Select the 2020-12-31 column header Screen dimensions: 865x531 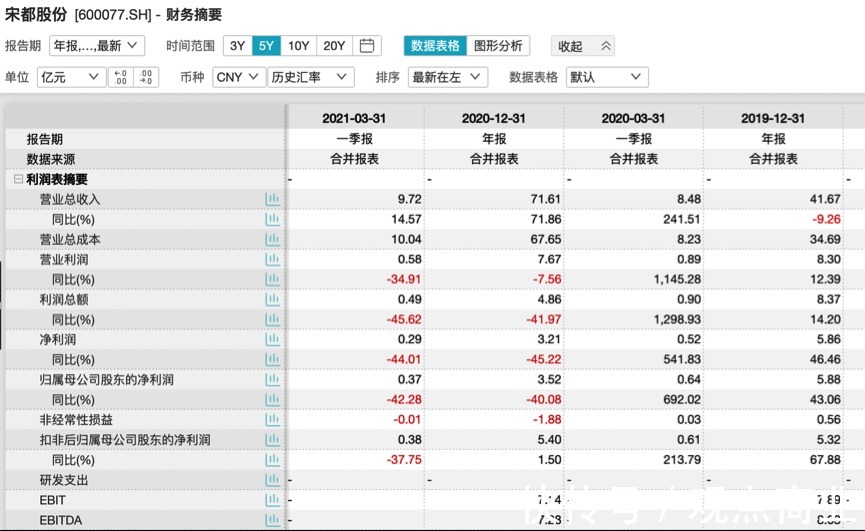494,118
